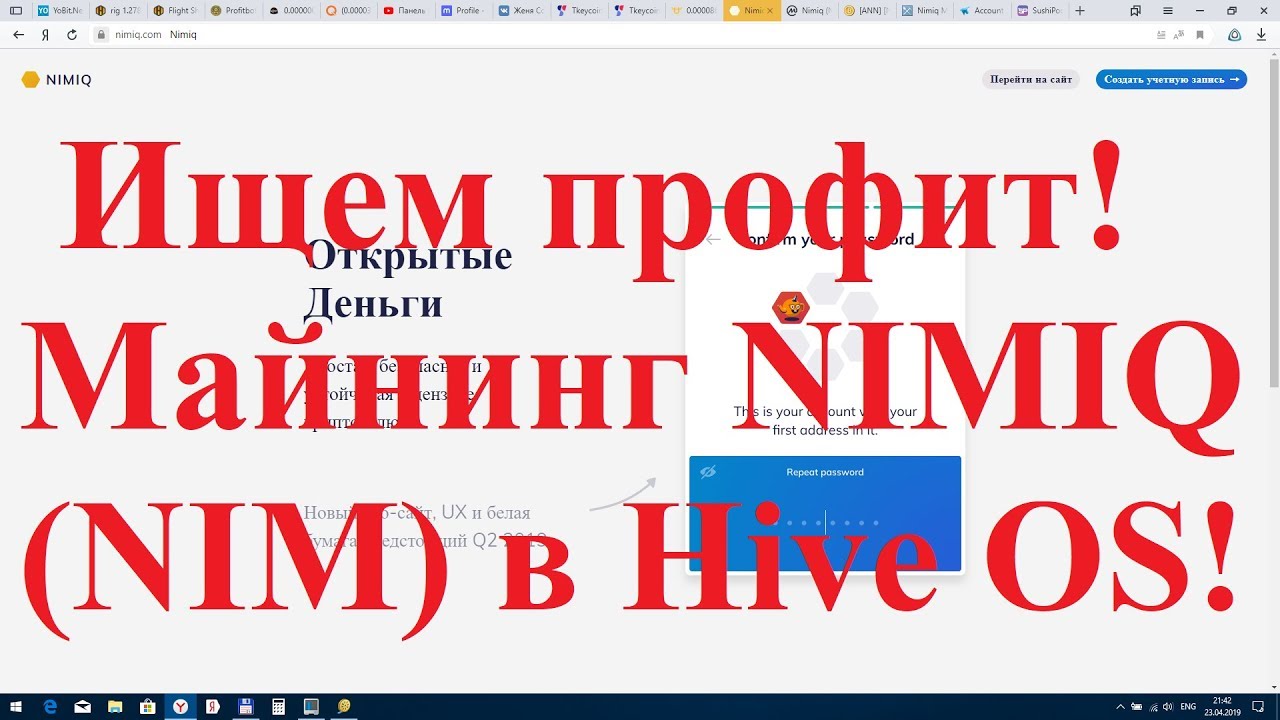Click Создать учетную запись button

point(1171,79)
